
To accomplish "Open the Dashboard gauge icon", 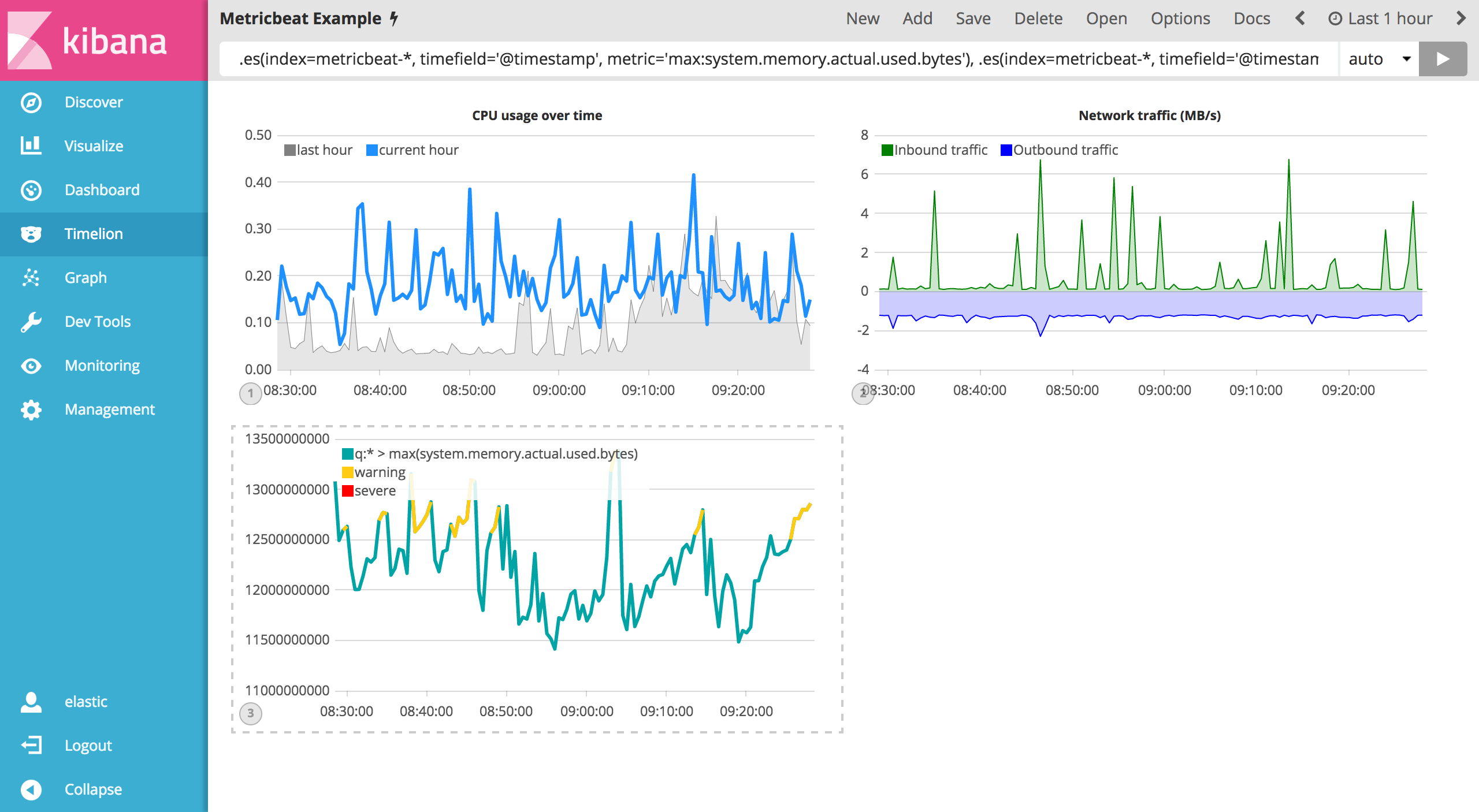I will [31, 190].
